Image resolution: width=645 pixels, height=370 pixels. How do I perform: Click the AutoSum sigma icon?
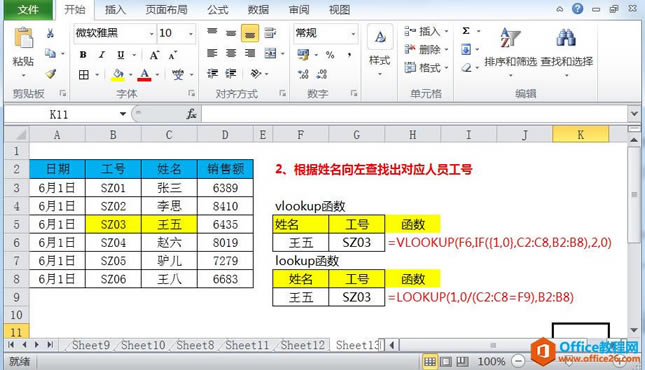(x=466, y=31)
